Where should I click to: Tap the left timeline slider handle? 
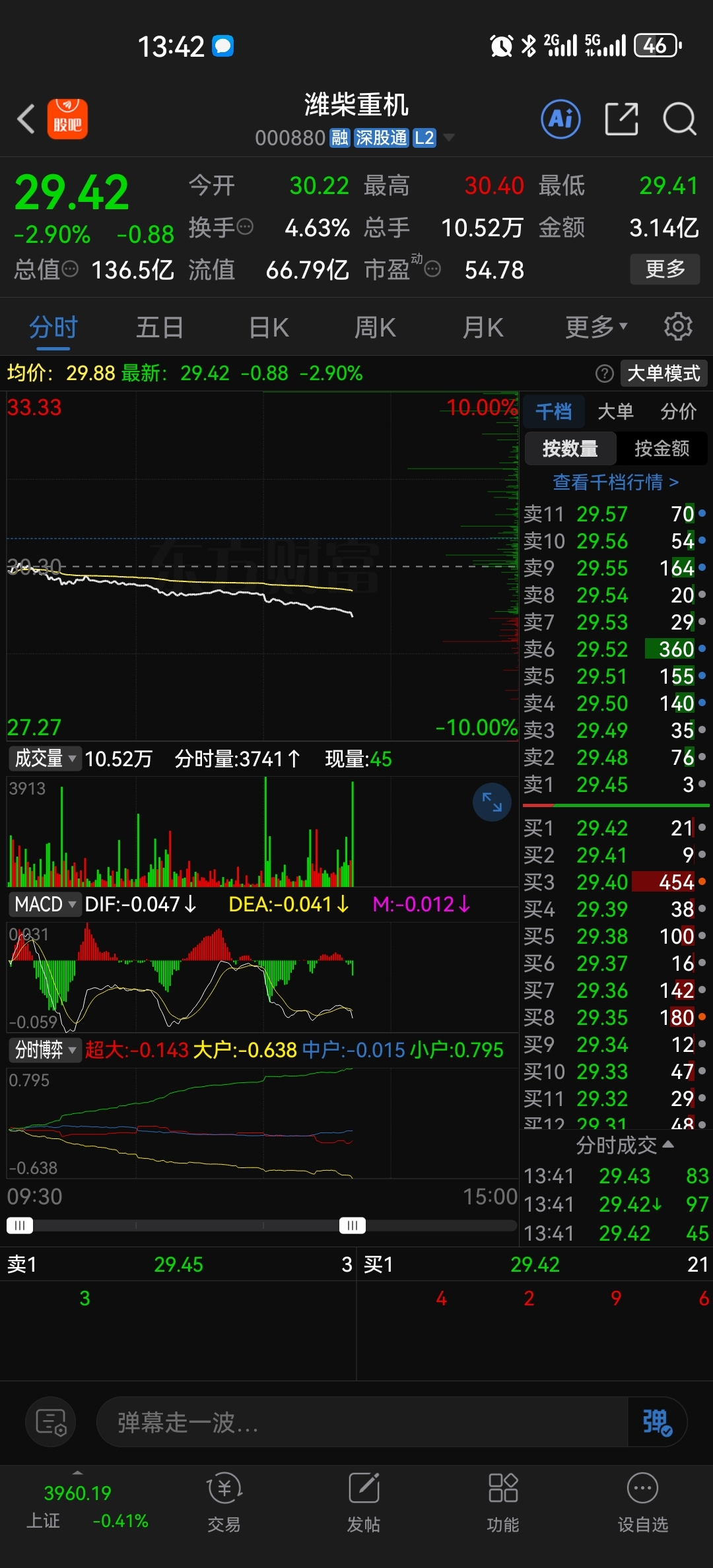(20, 1225)
